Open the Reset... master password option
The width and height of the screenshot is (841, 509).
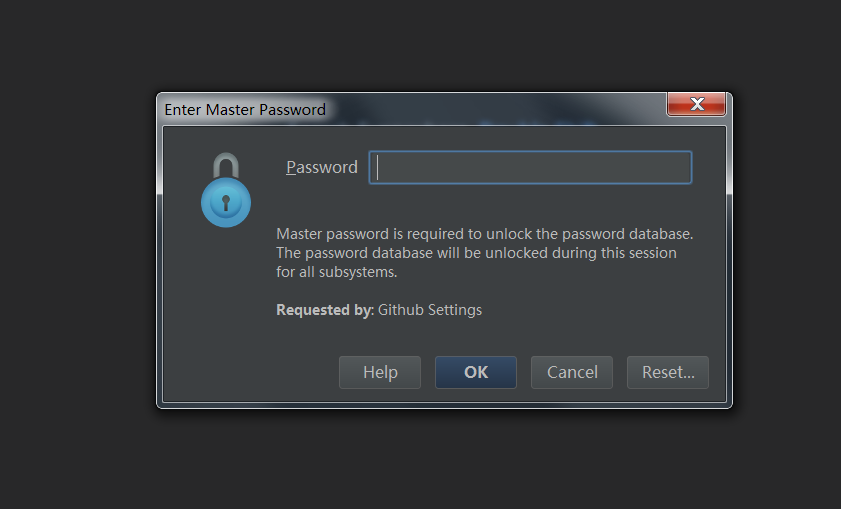pyautogui.click(x=668, y=372)
